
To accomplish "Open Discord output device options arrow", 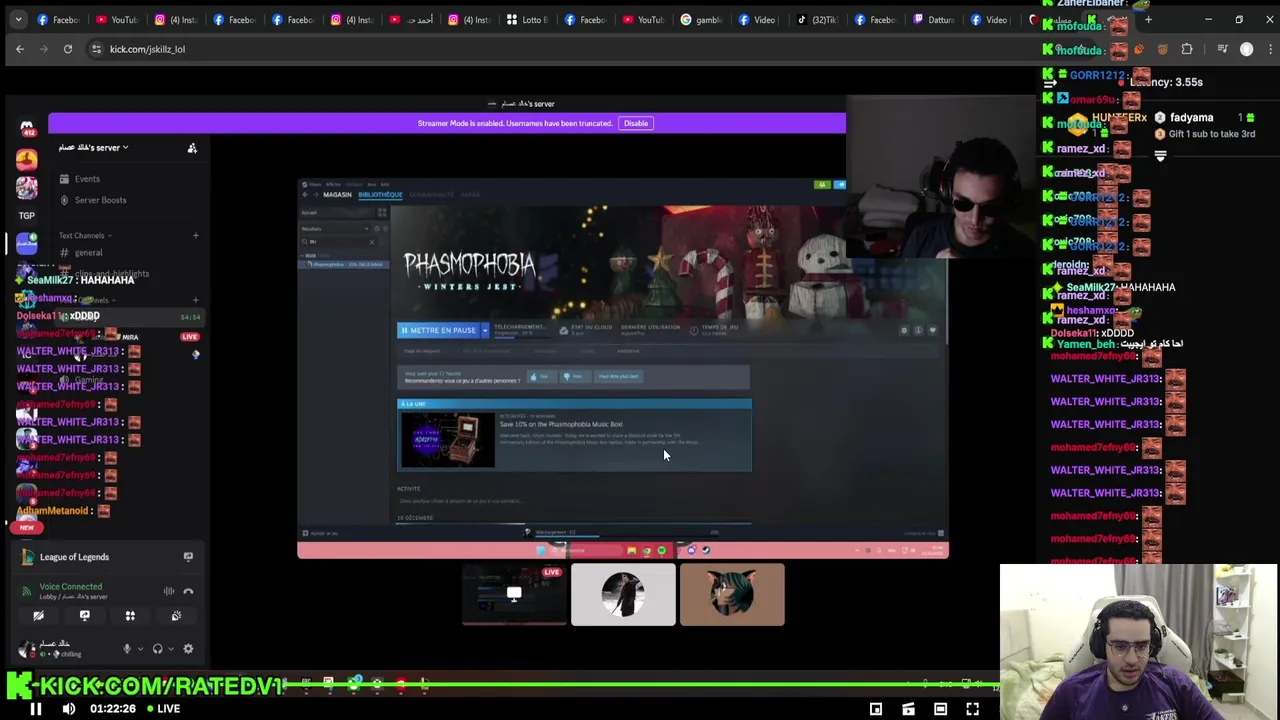I will pos(171,649).
